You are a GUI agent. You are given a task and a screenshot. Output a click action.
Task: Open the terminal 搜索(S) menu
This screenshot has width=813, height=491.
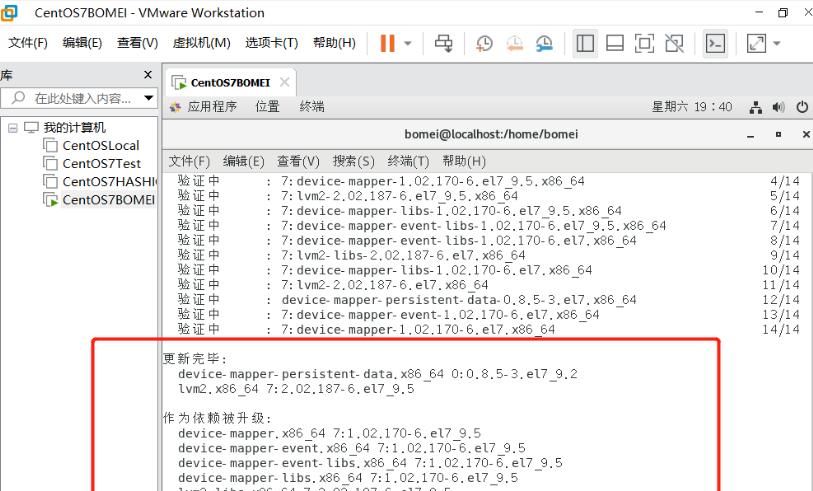354,162
